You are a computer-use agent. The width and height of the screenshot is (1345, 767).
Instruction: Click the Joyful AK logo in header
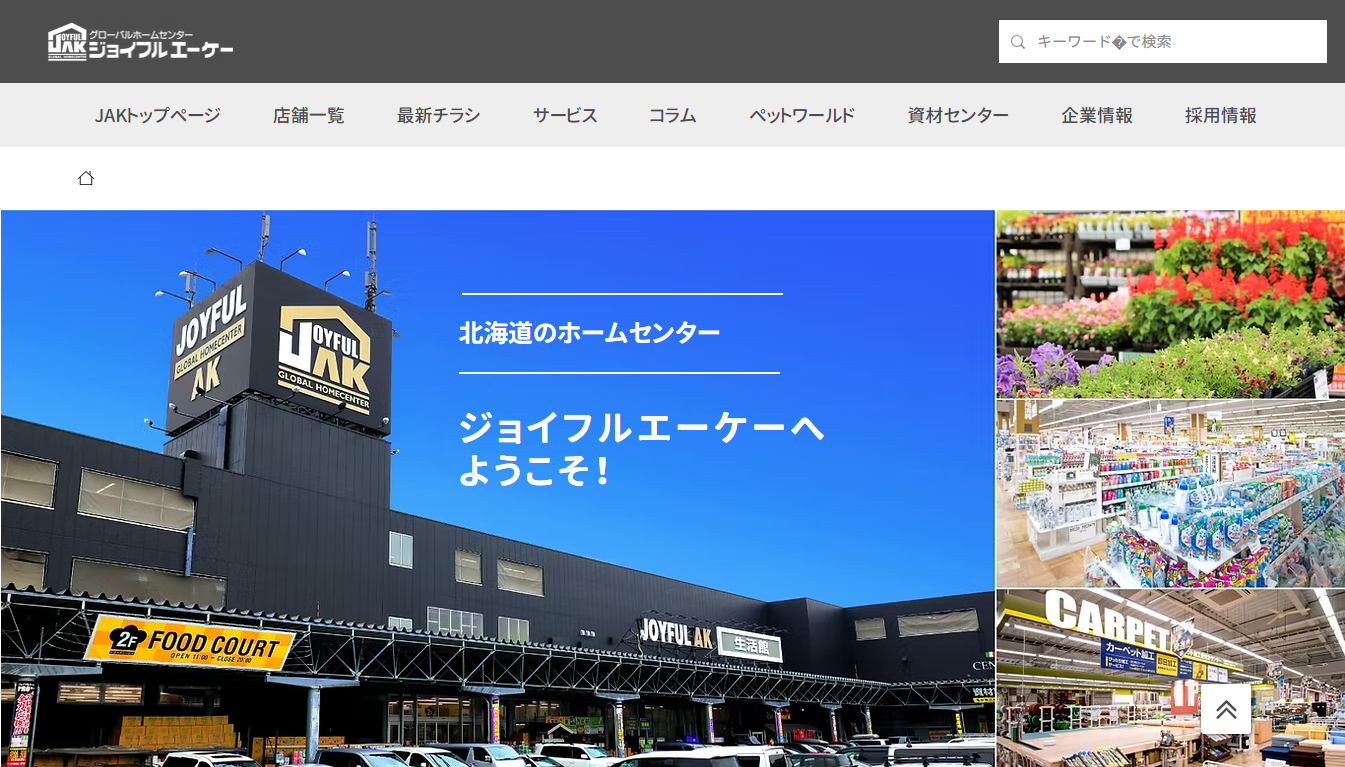pyautogui.click(x=141, y=42)
